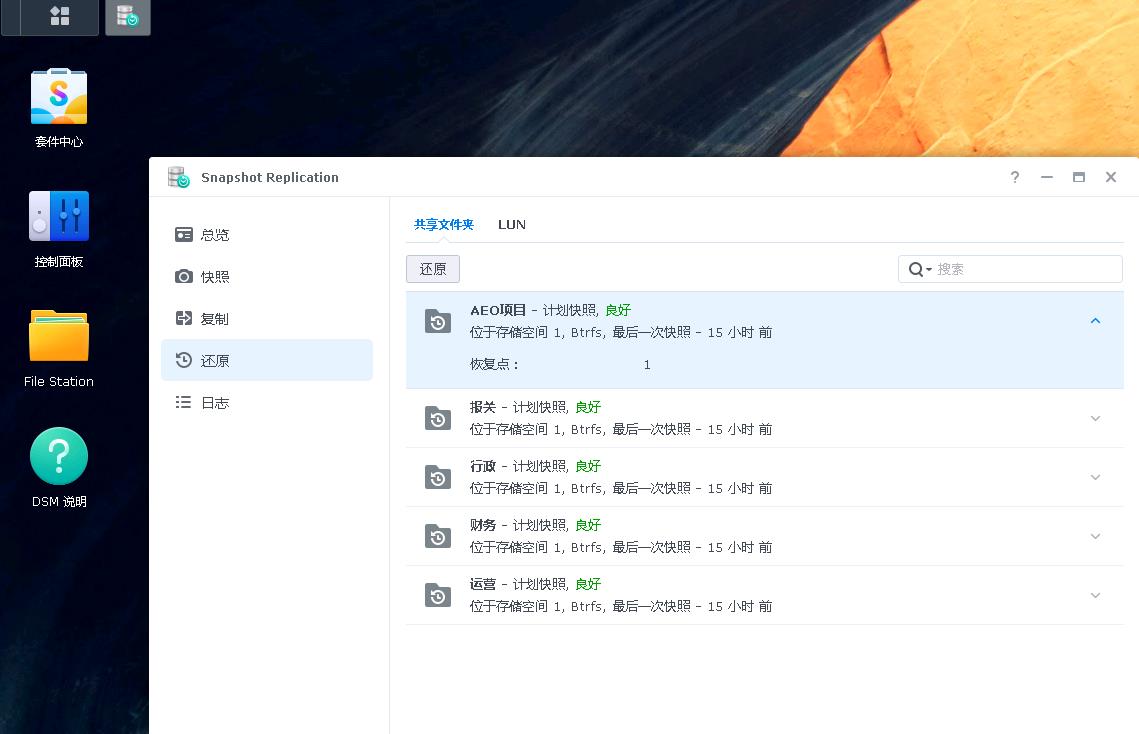1139x734 pixels.
Task: Click the 行政 folder restore icon
Action: tap(438, 477)
